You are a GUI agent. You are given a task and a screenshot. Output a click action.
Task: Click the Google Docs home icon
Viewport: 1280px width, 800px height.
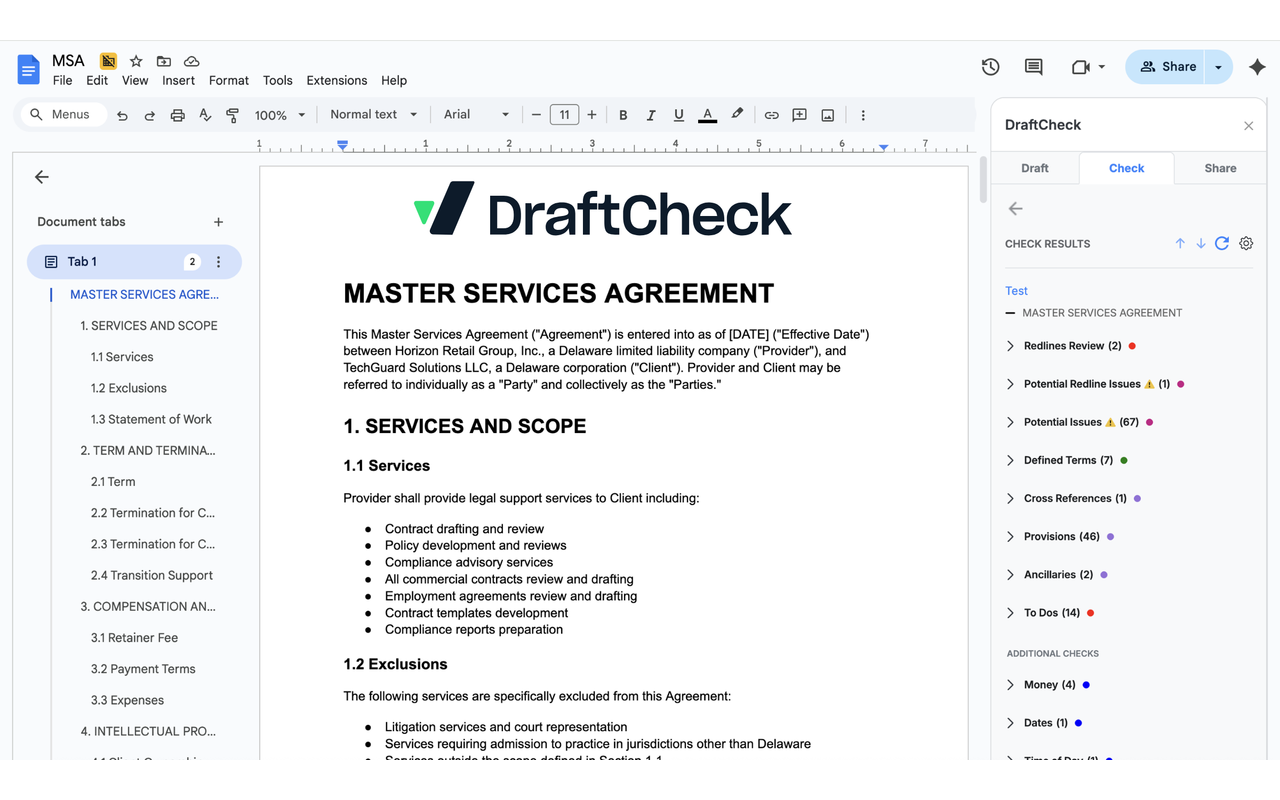pyautogui.click(x=28, y=70)
